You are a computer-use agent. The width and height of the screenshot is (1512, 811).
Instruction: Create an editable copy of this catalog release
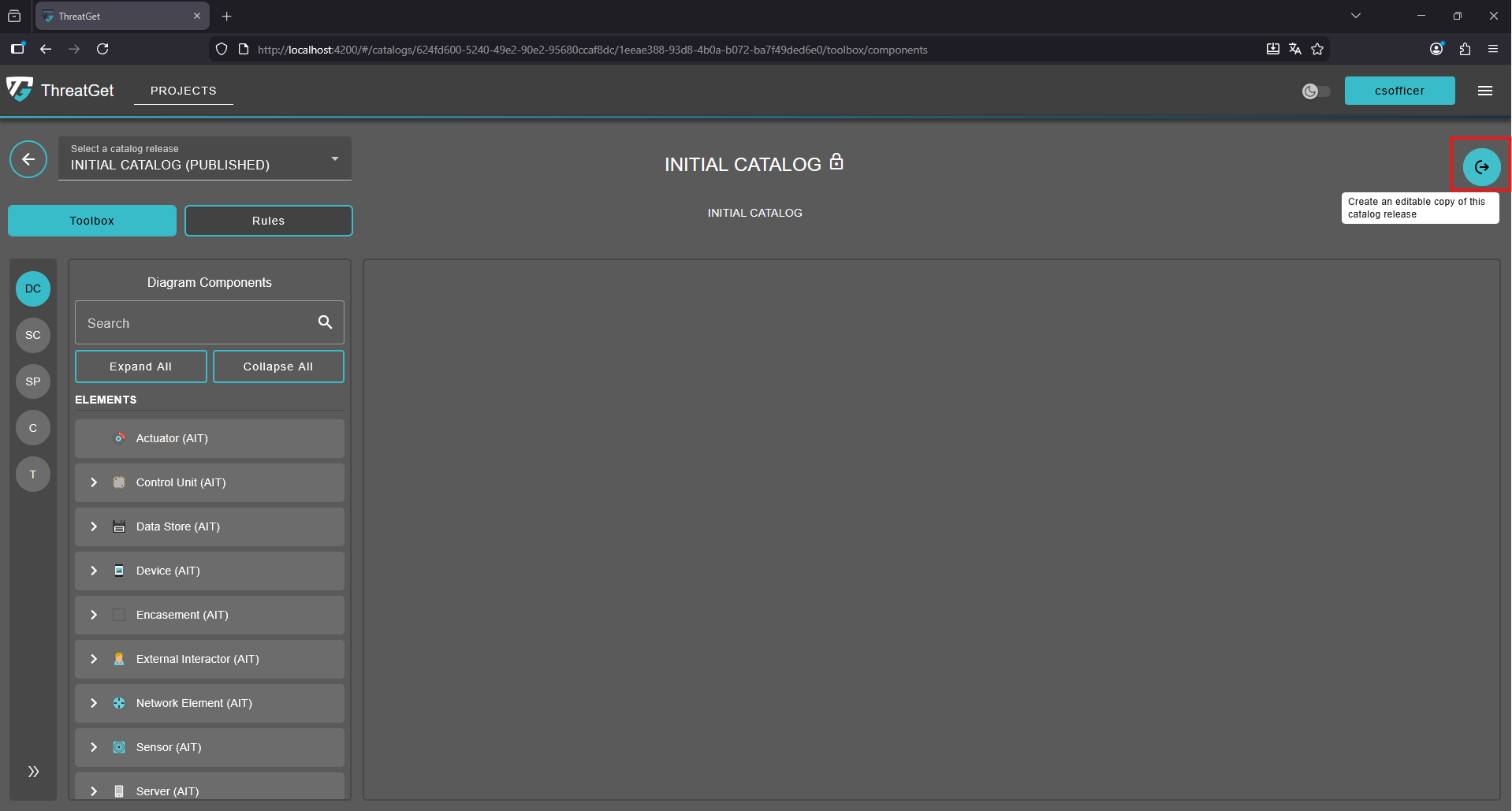[1481, 166]
